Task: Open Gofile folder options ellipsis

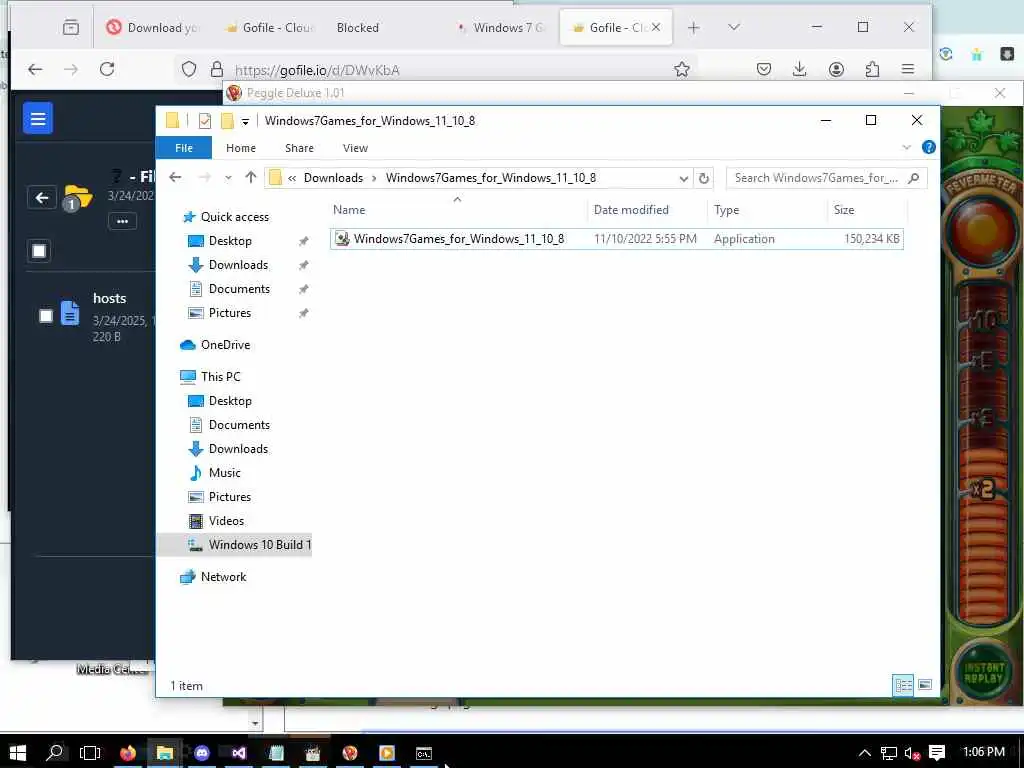Action: 122,221
